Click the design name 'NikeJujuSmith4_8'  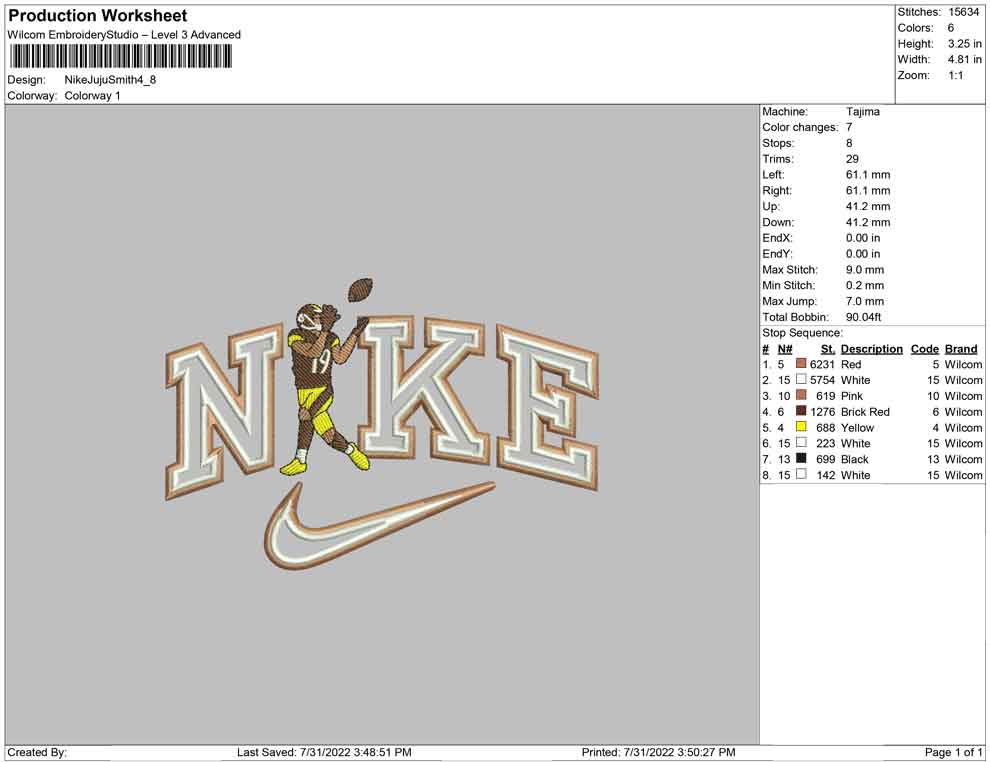(x=110, y=80)
